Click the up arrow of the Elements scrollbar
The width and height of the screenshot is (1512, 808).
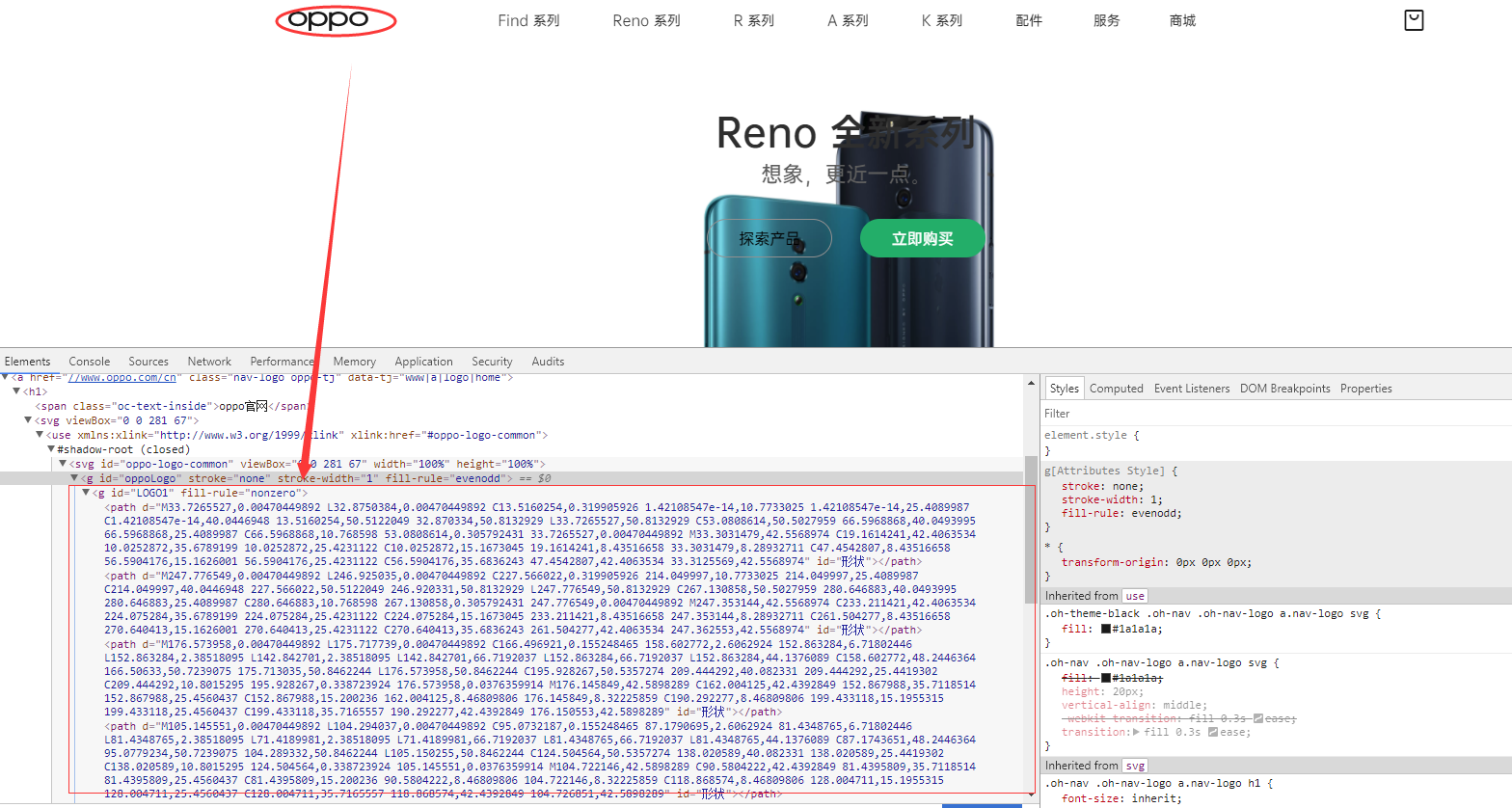click(1031, 384)
